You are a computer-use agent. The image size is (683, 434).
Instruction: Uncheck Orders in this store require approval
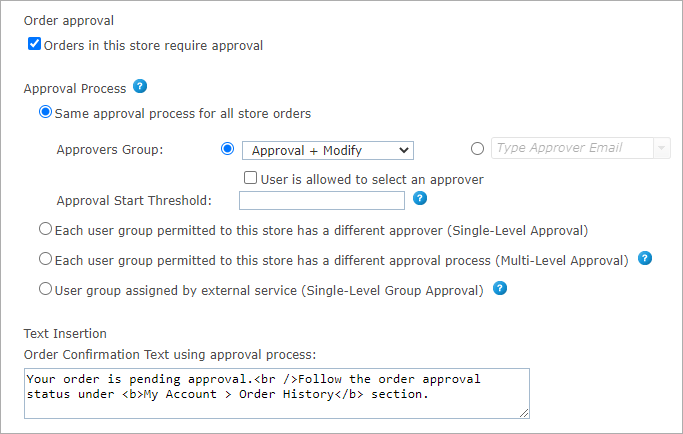pyautogui.click(x=35, y=44)
